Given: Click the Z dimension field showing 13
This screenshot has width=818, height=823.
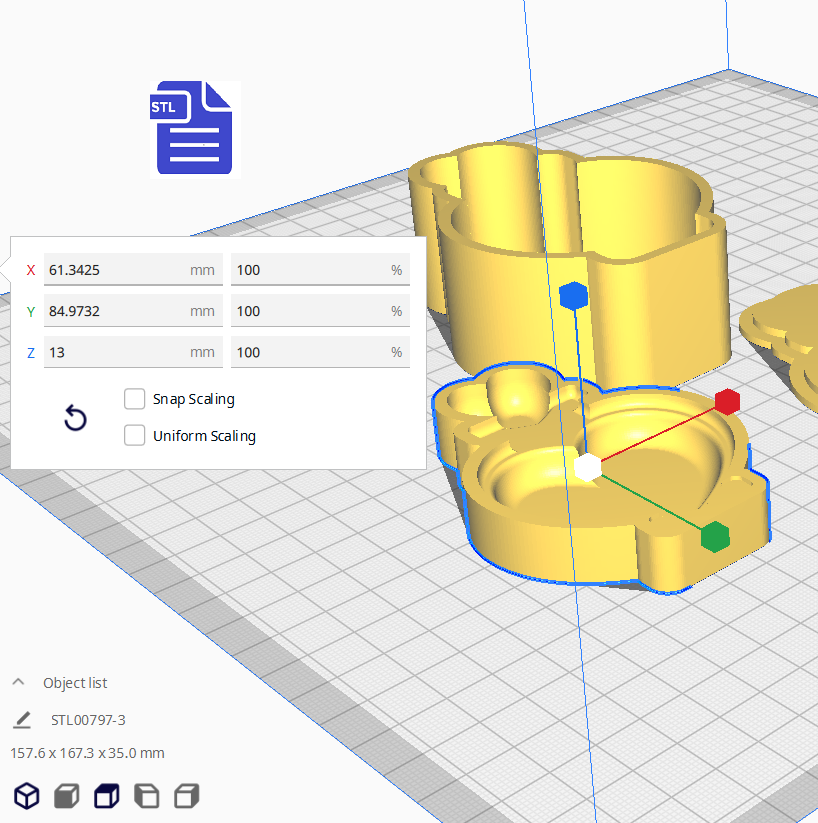Looking at the screenshot, I should click(115, 352).
